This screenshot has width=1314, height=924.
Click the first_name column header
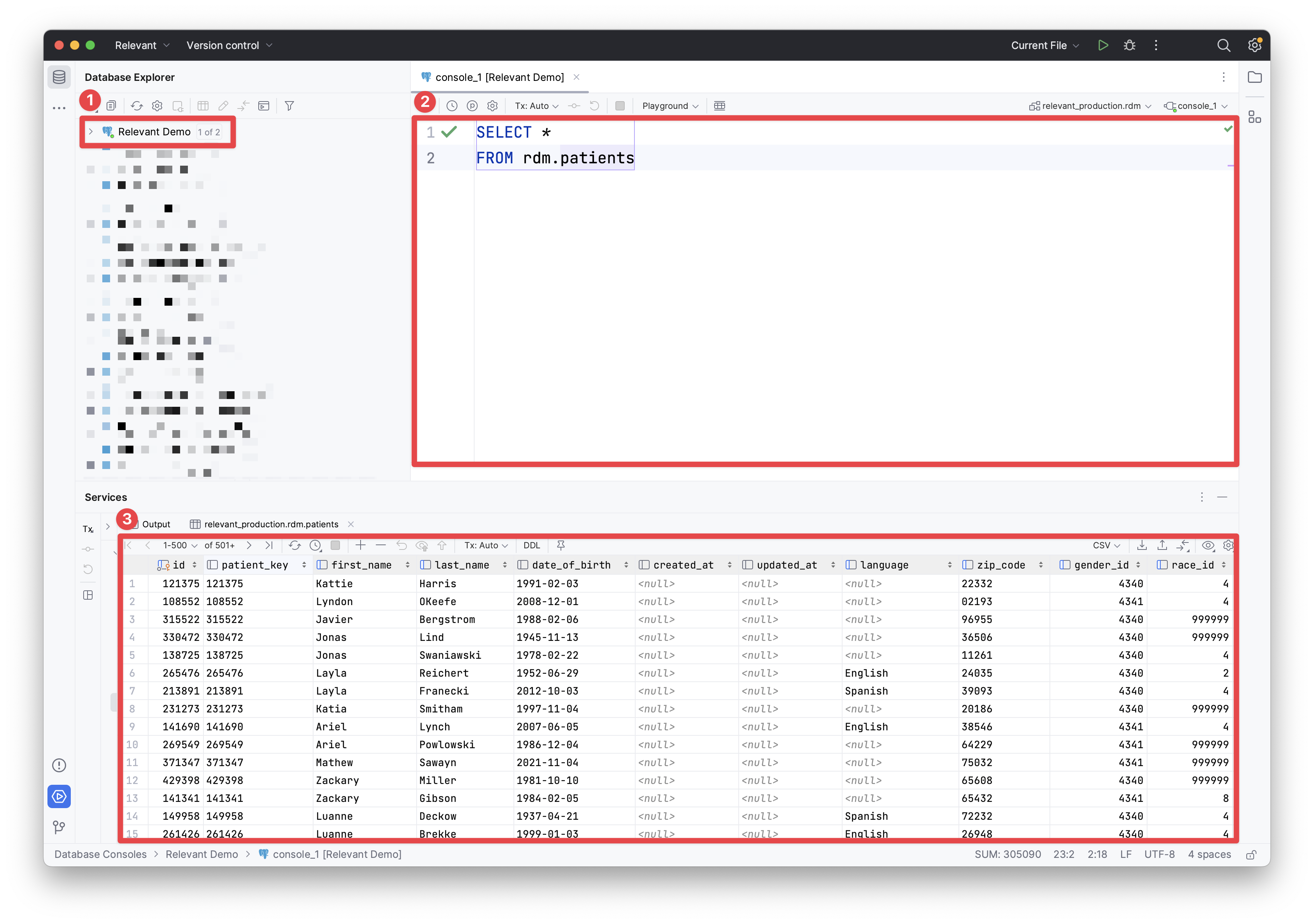click(361, 565)
